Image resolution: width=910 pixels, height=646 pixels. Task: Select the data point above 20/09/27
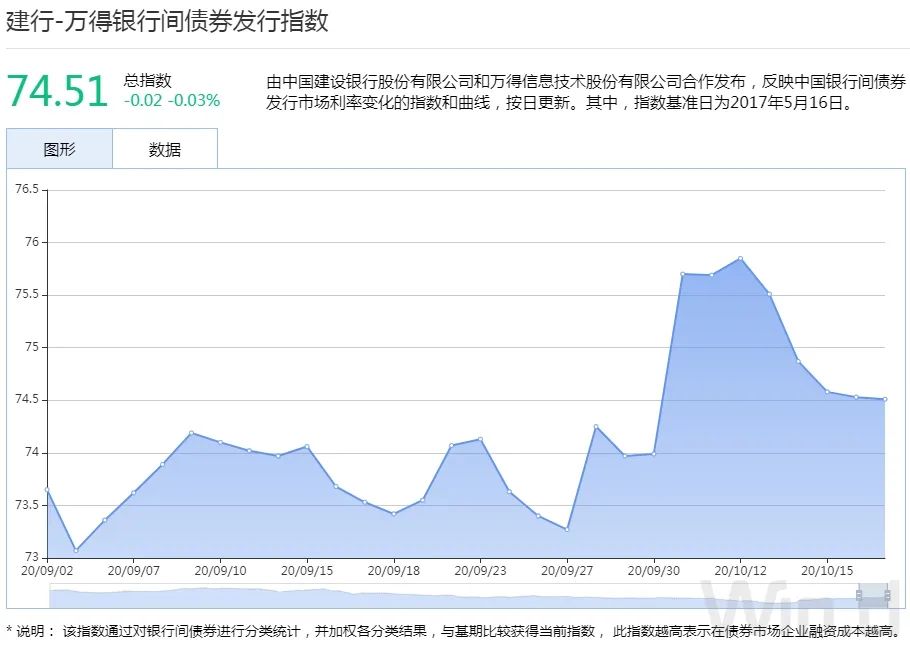567,529
